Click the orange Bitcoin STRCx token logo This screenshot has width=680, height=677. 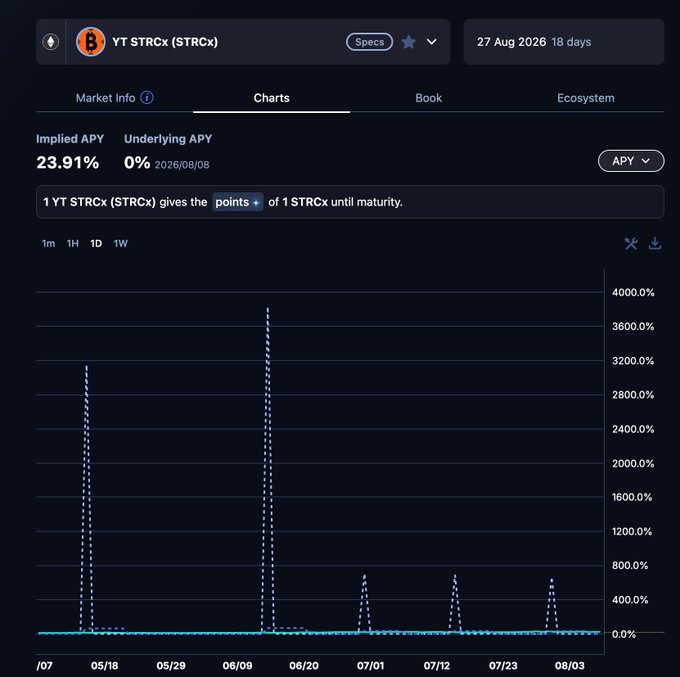coord(91,42)
